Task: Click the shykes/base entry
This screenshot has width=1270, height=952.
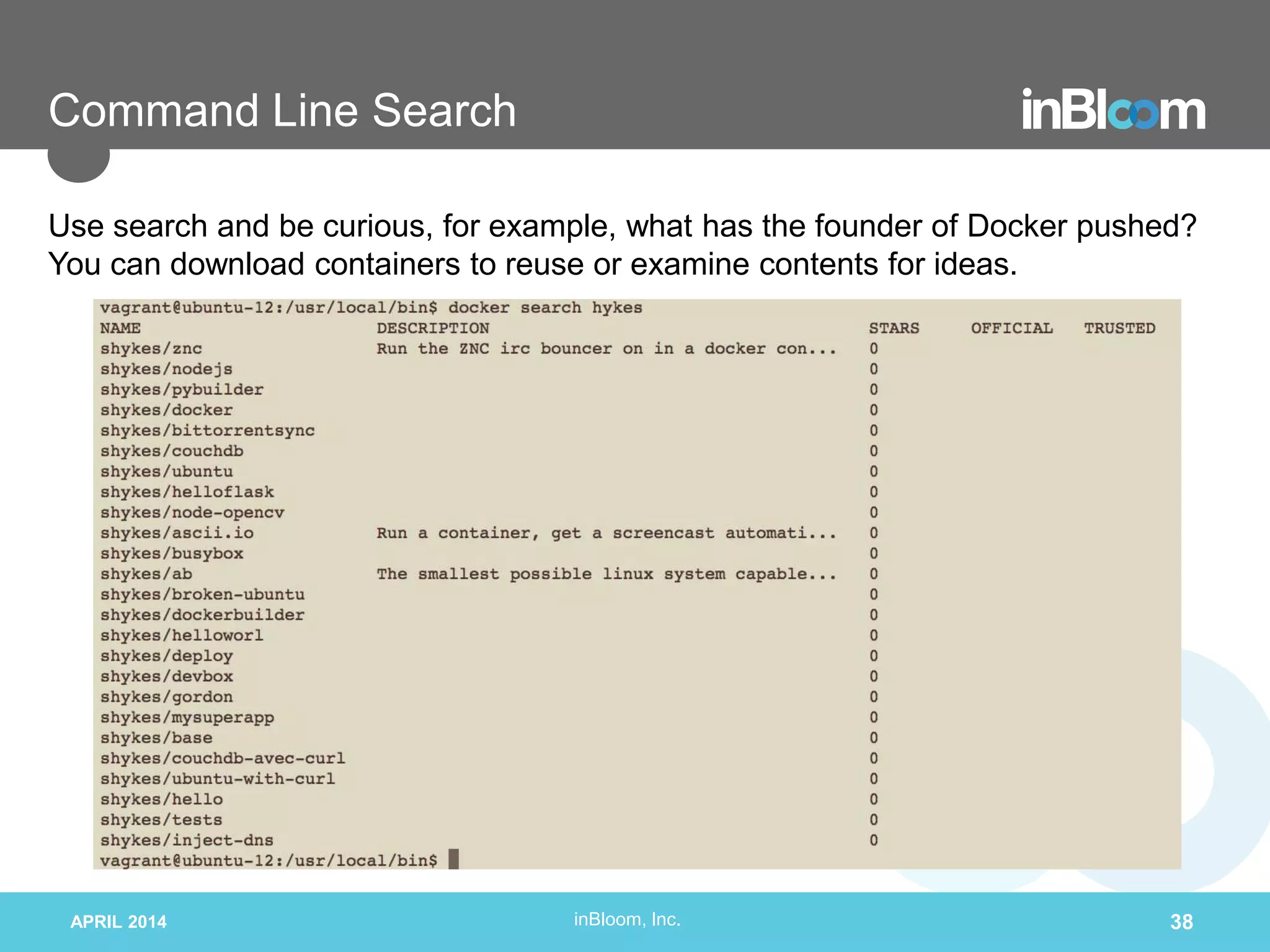Action: 156,738
